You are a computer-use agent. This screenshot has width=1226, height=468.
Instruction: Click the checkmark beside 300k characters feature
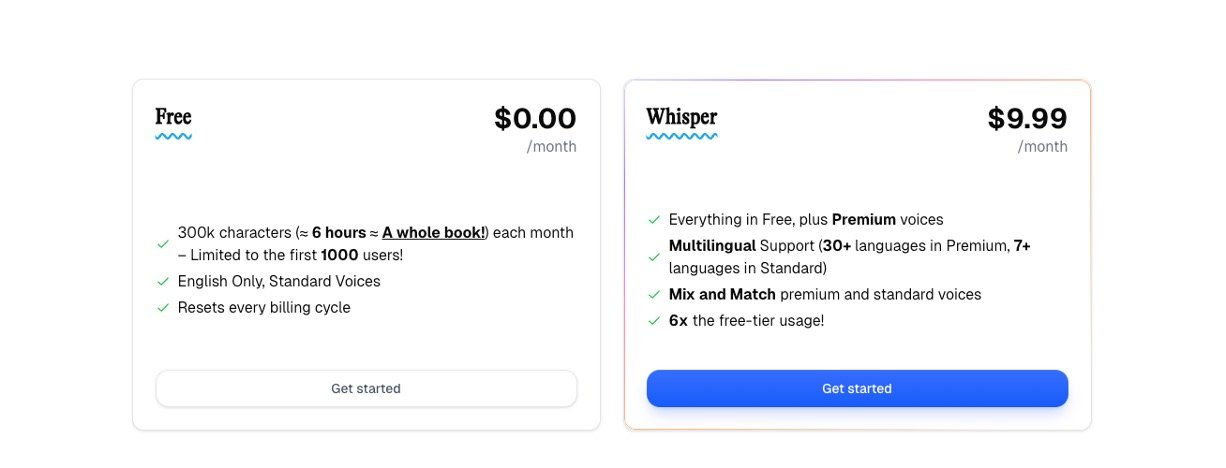tap(162, 243)
